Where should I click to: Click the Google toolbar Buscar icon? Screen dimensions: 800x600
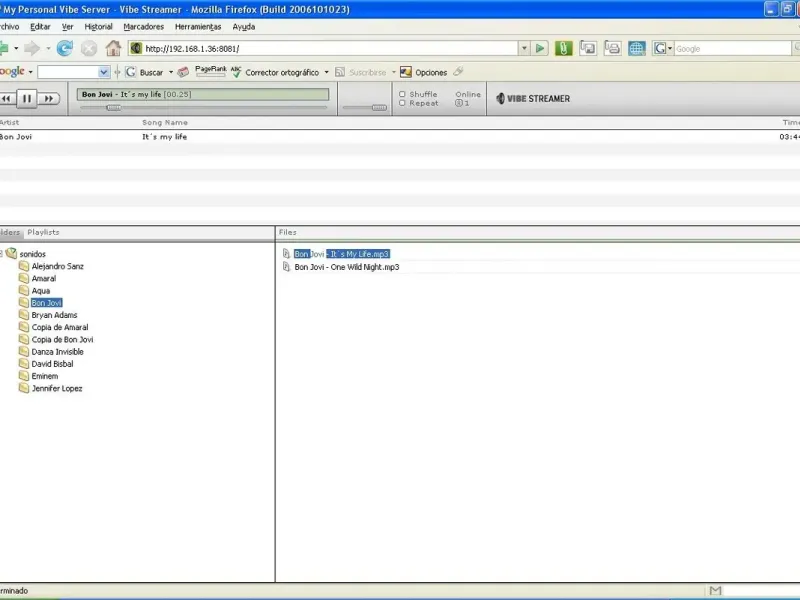point(131,72)
